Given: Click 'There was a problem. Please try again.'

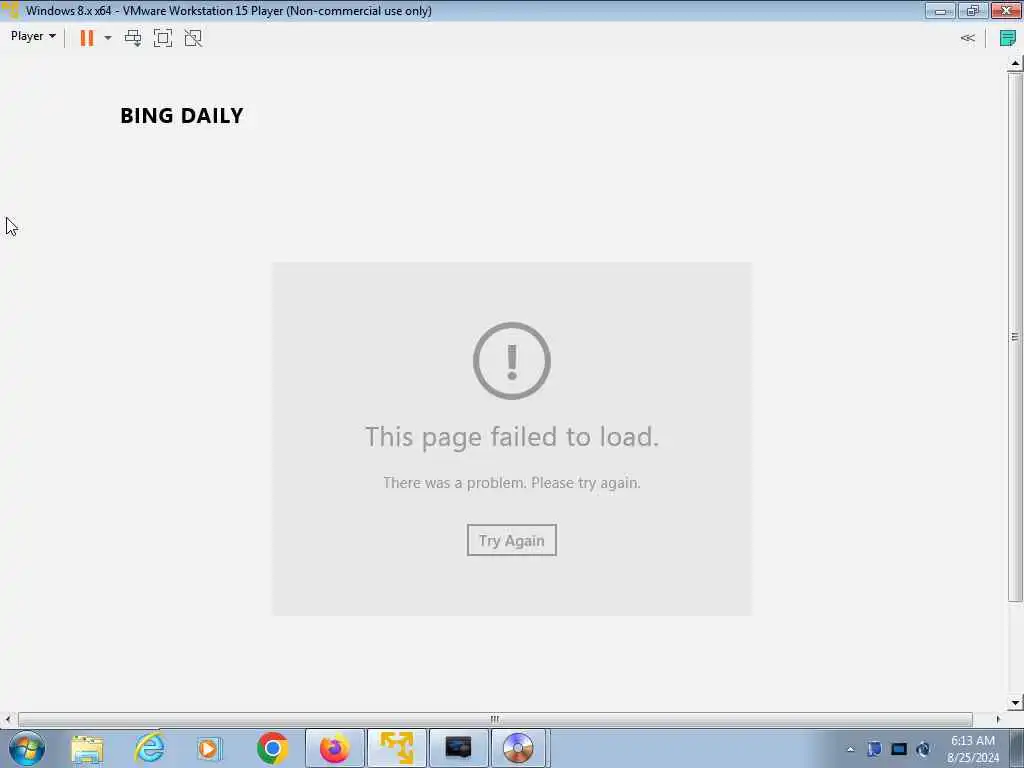Looking at the screenshot, I should [x=512, y=483].
